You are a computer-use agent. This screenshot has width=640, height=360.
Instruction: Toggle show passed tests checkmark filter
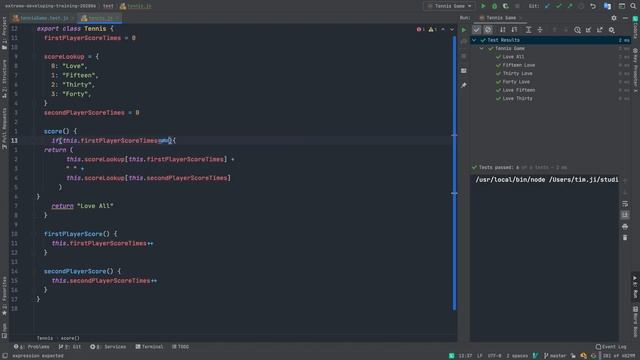tap(476, 30)
